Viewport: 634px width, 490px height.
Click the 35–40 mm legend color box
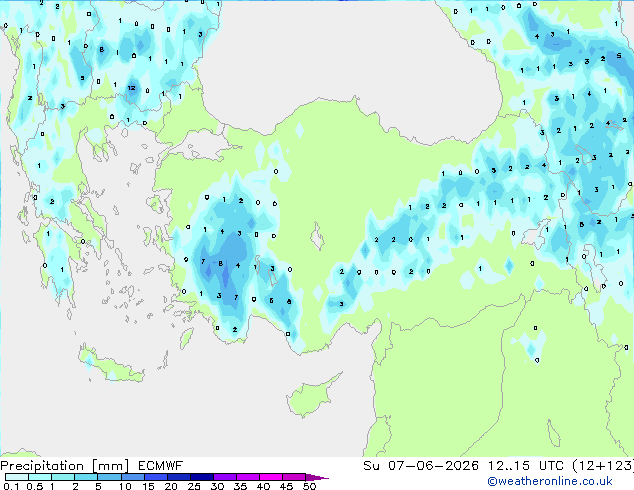[247, 477]
